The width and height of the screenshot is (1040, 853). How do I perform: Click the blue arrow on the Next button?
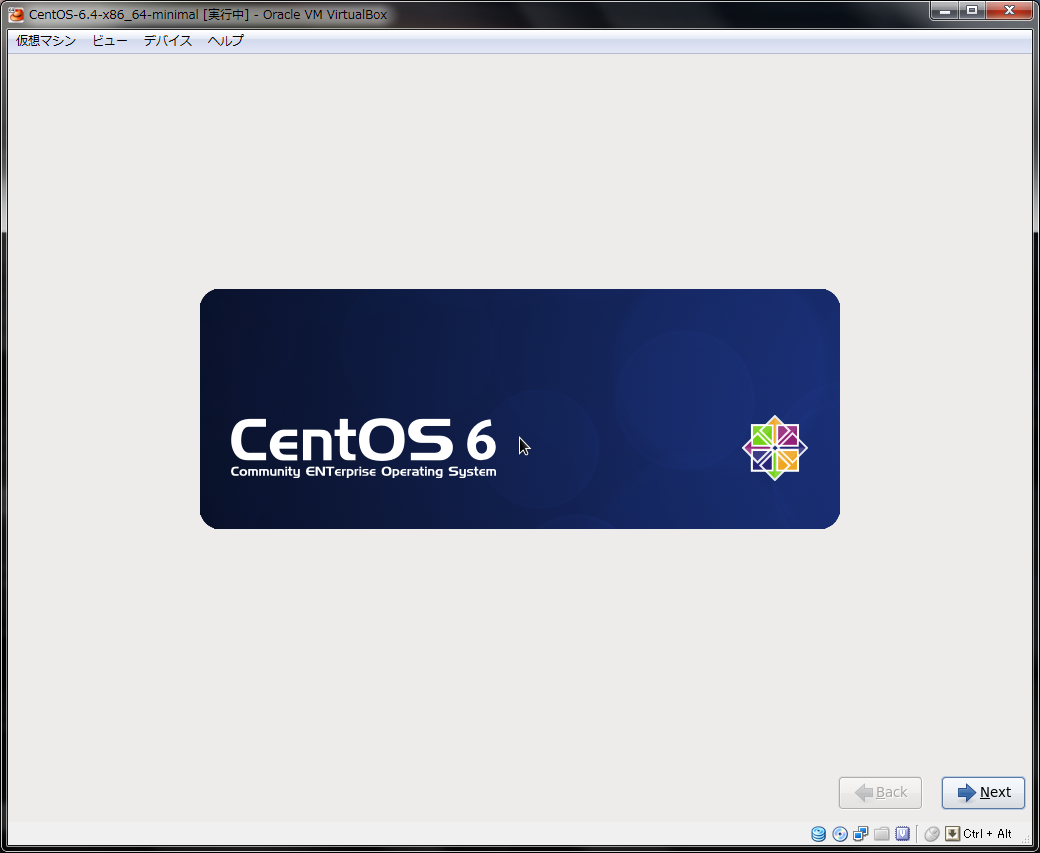[x=967, y=793]
